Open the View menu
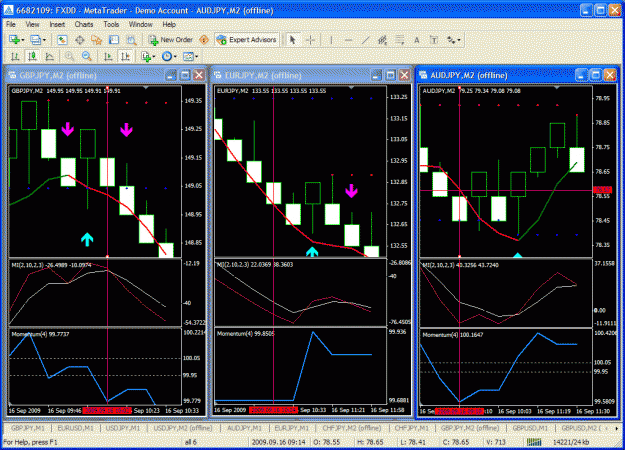Screen dimensions: 625x450 point(32,24)
